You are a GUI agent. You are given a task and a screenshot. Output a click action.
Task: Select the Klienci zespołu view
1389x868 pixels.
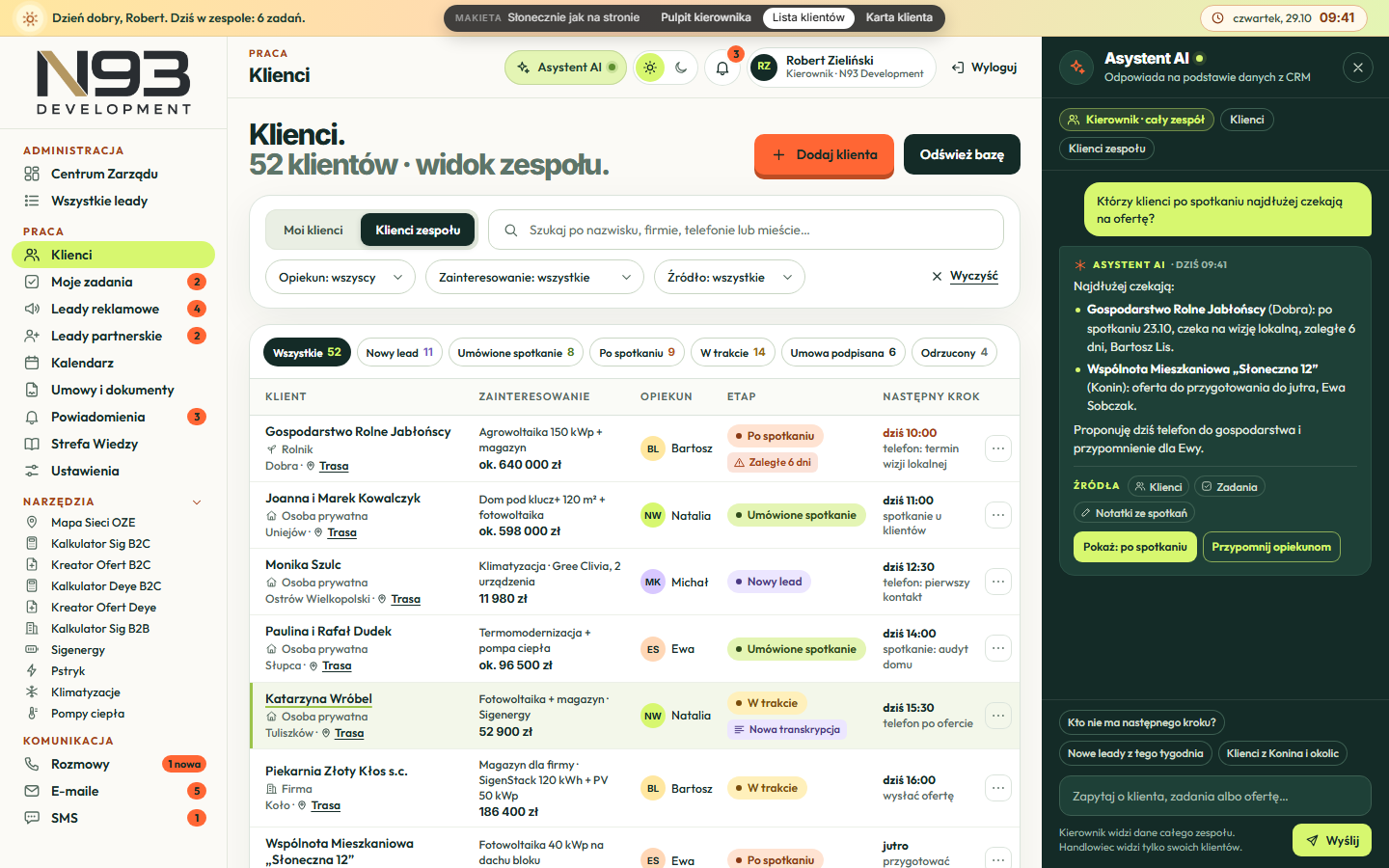click(418, 230)
